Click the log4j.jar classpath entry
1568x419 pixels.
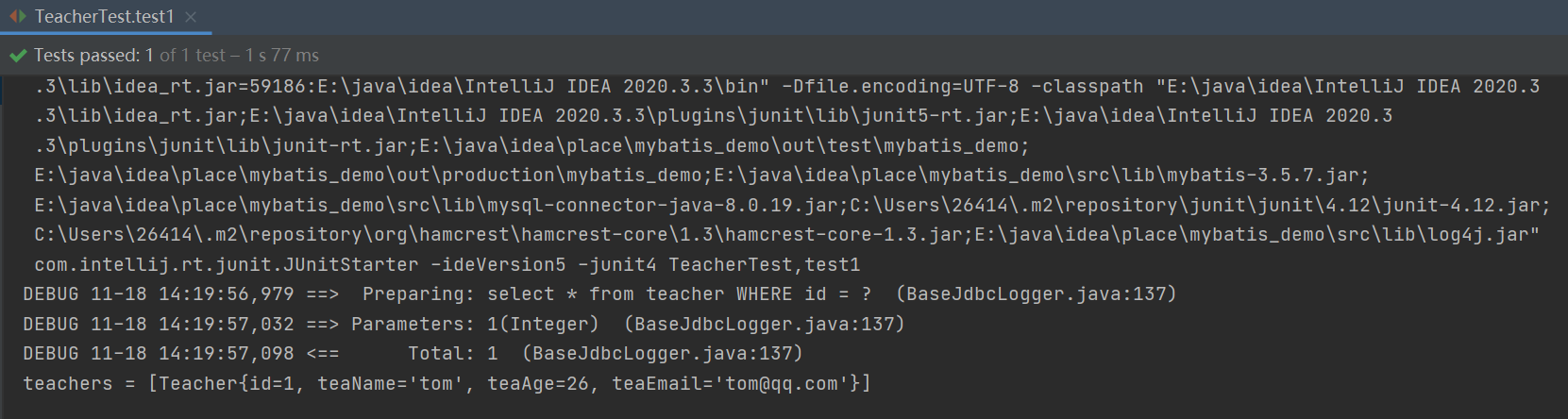pyautogui.click(x=1477, y=235)
